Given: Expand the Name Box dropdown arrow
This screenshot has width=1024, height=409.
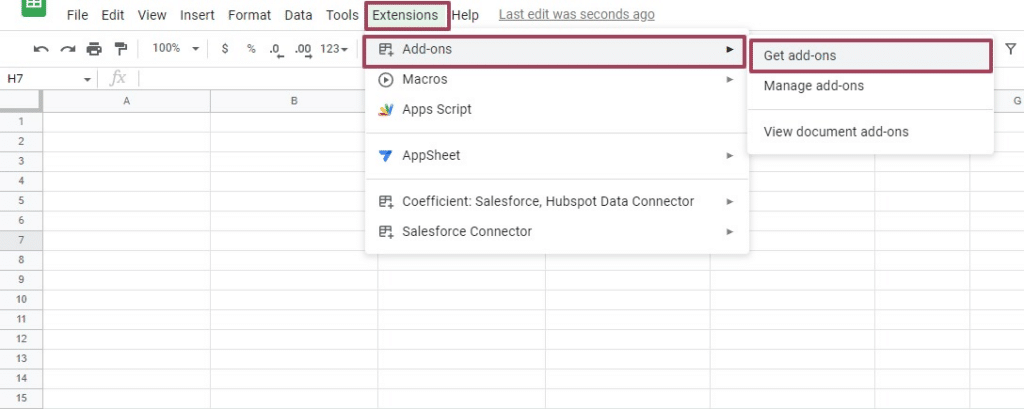Looking at the screenshot, I should coord(88,79).
